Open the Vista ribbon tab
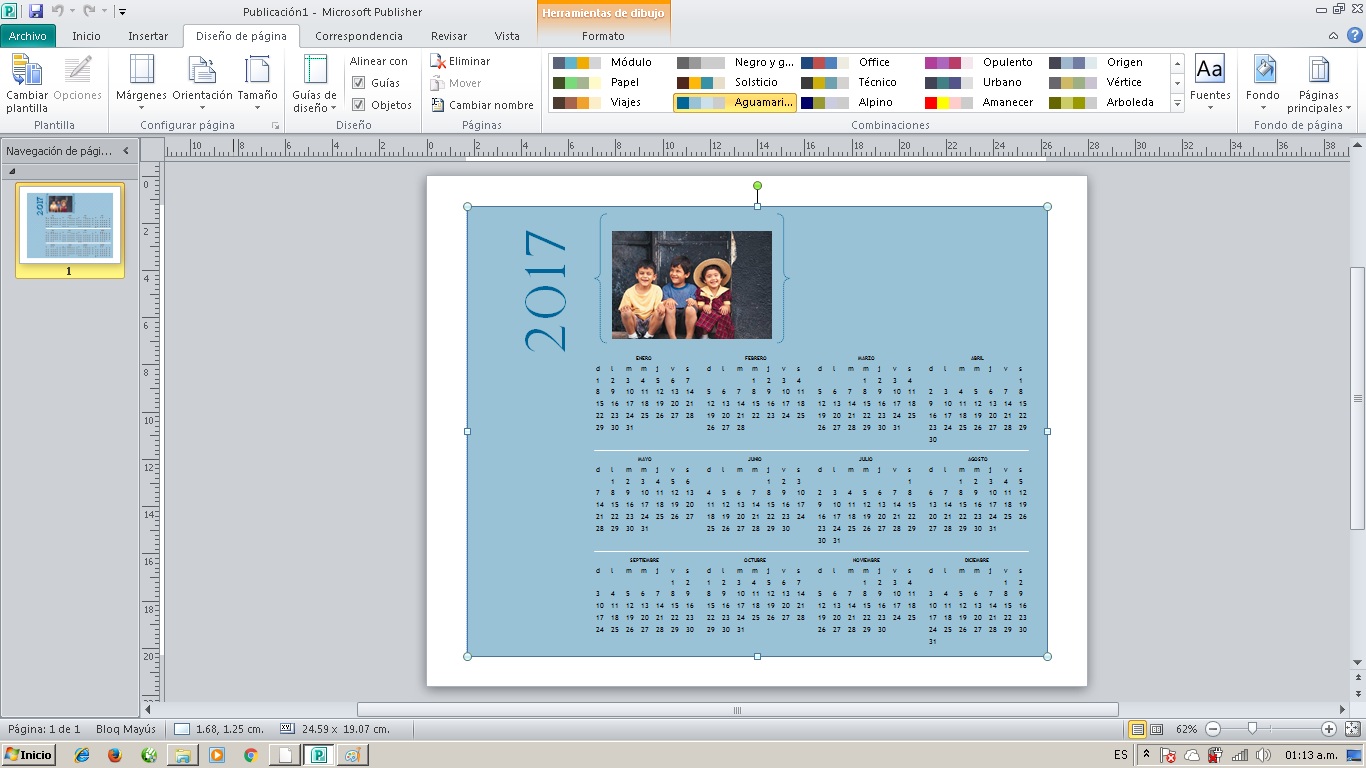This screenshot has width=1366, height=768. [506, 35]
